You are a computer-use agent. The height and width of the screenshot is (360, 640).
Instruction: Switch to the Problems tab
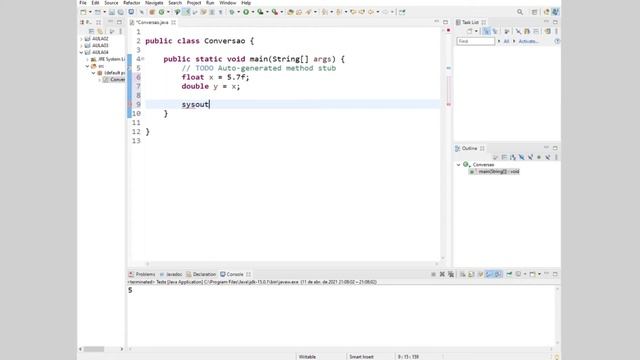(142, 274)
